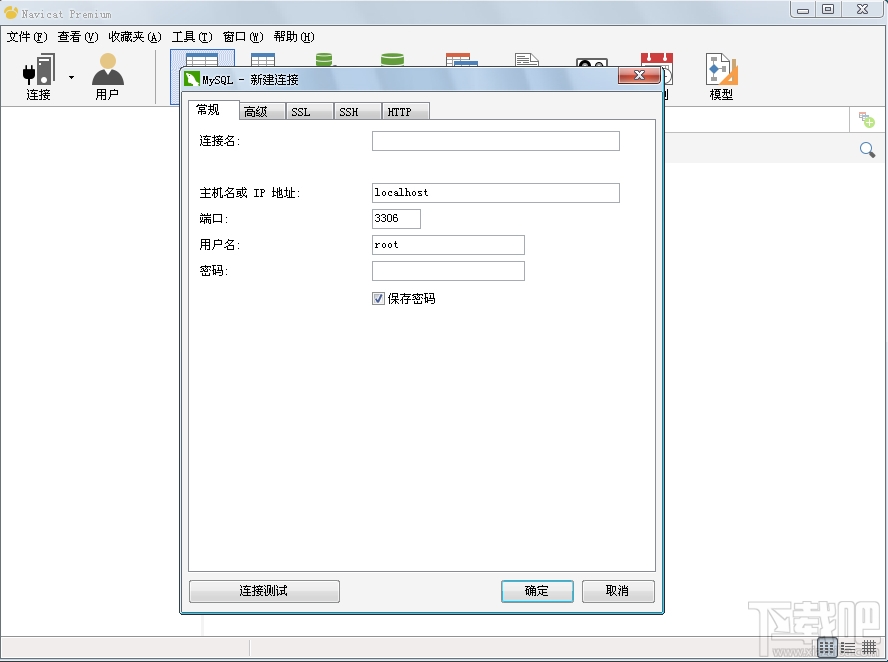Click the Report document icon
Screen dimensions: 888x662
click(x=527, y=59)
